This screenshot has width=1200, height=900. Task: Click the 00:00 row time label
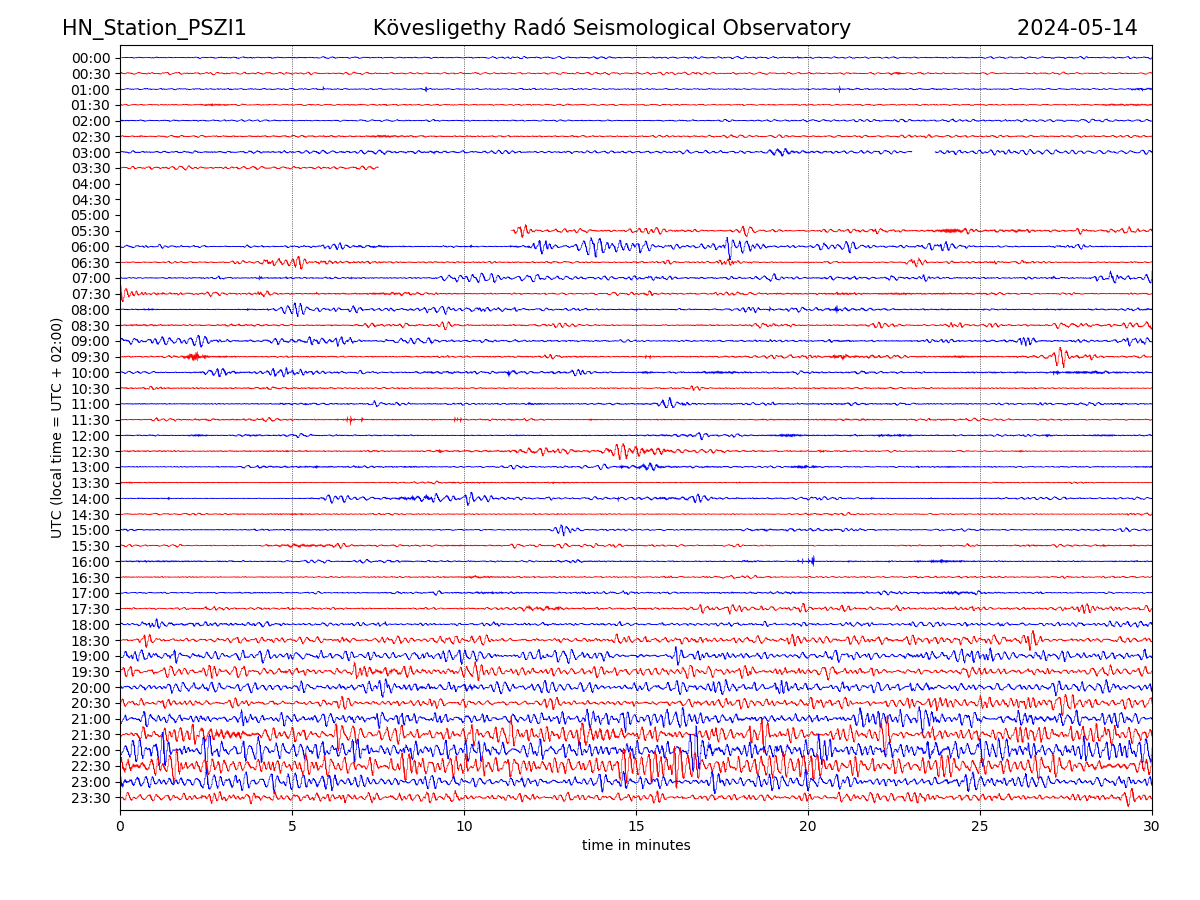pos(90,58)
